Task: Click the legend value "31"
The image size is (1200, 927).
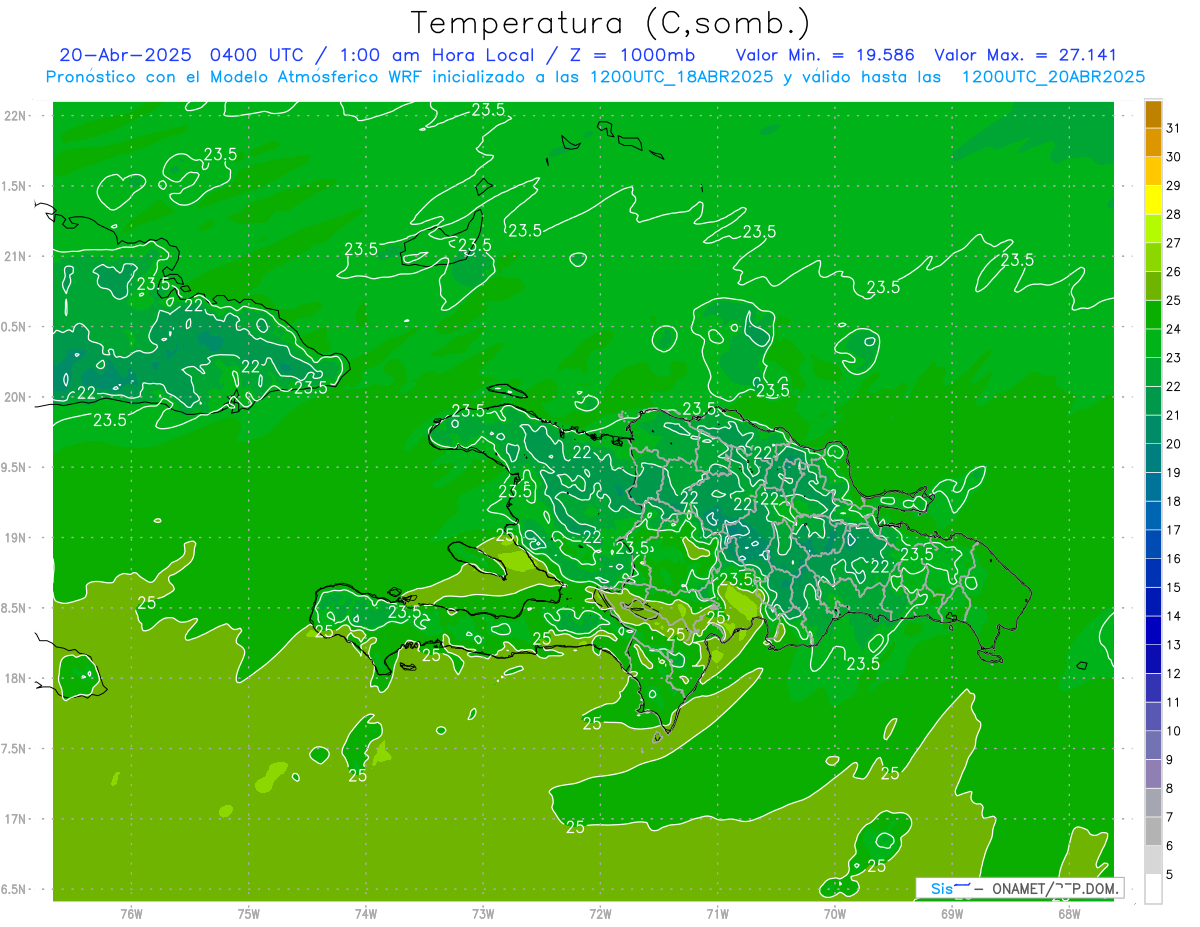Action: (1174, 128)
